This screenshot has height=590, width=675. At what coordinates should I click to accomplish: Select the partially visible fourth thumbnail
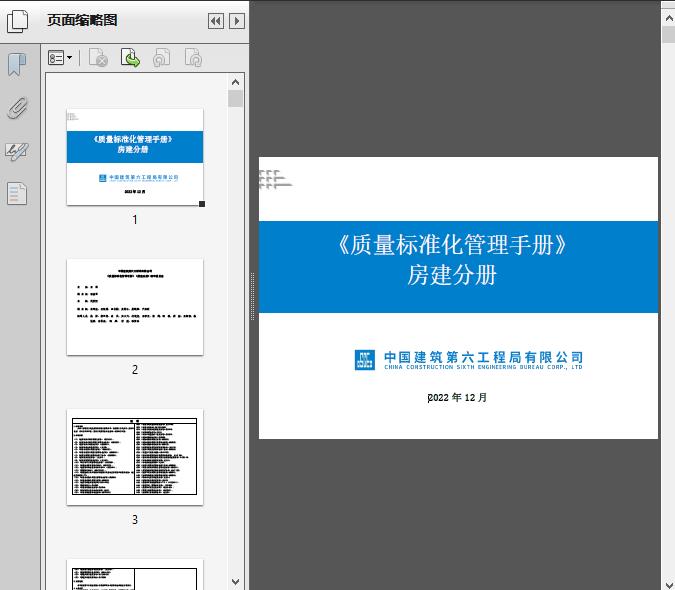(135, 575)
